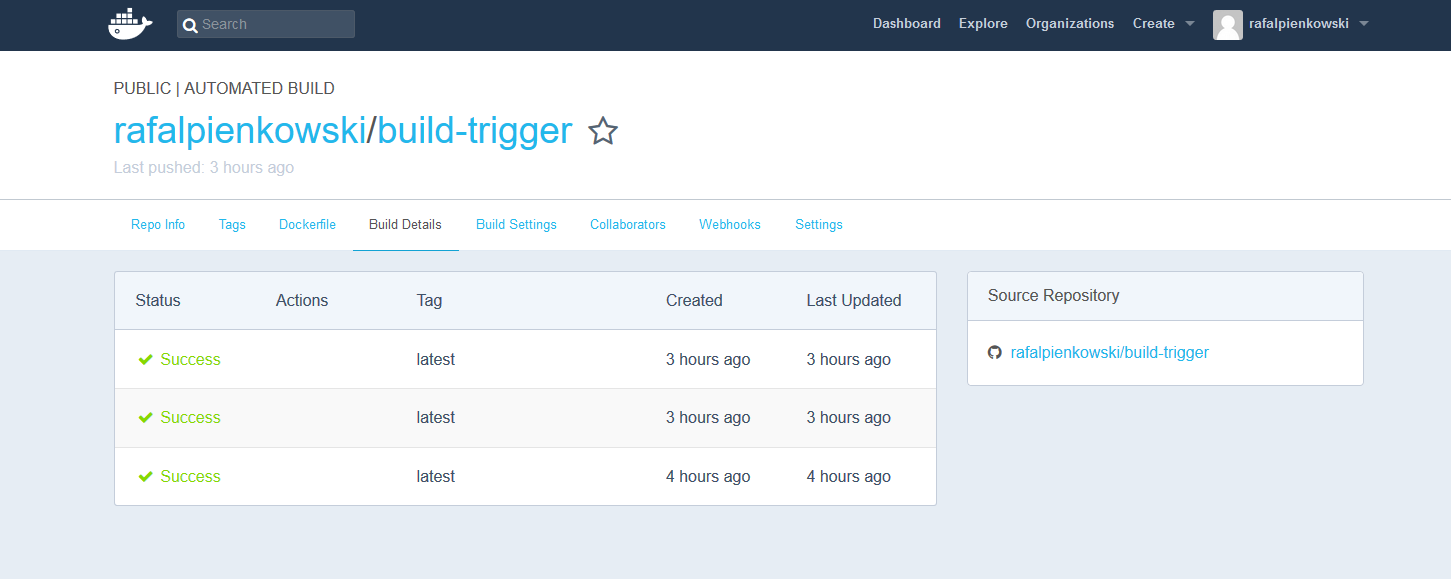Click the Tag column header
This screenshot has height=579, width=1451.
(x=429, y=300)
